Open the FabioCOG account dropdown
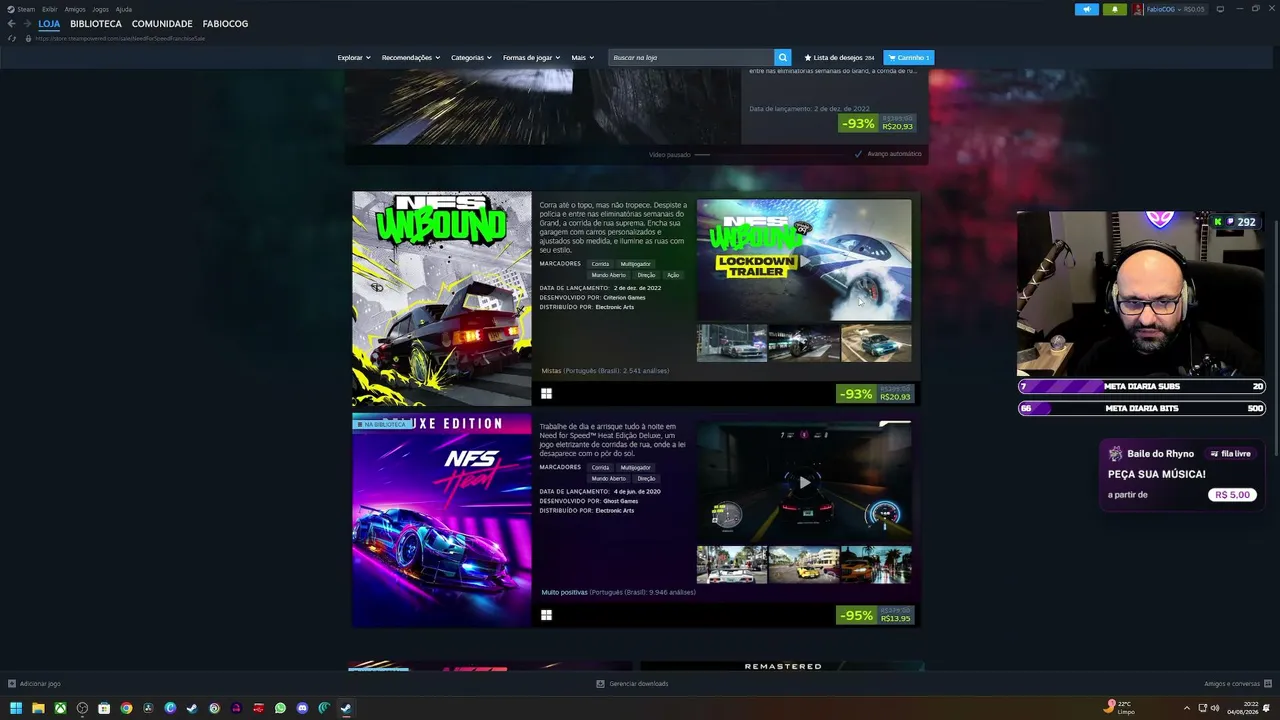Viewport: 1280px width, 720px height. point(1176,9)
